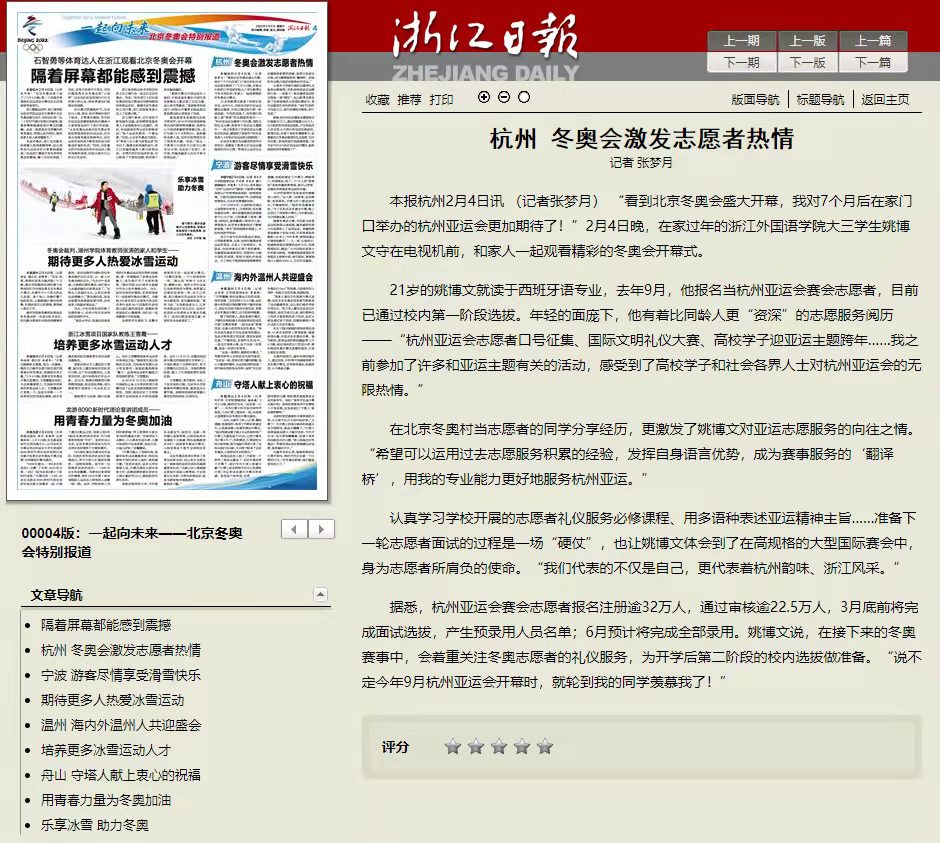Click the zoom out (minus) text size icon
The height and width of the screenshot is (843, 940).
504,97
